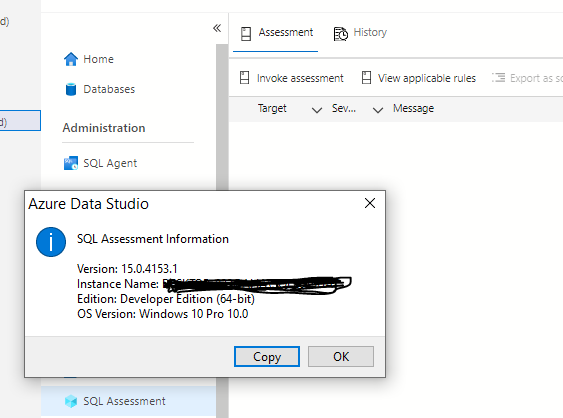Image resolution: width=563 pixels, height=418 pixels.
Task: Run Invoke assessment
Action: point(291,78)
